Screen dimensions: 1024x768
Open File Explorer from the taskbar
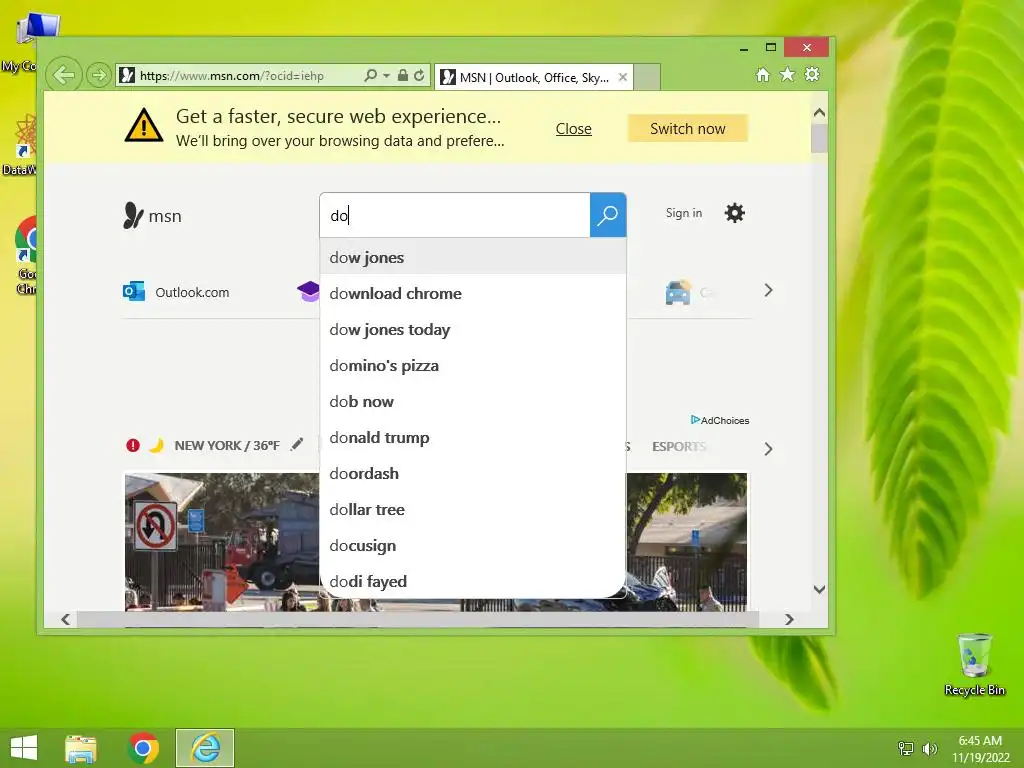(80, 748)
